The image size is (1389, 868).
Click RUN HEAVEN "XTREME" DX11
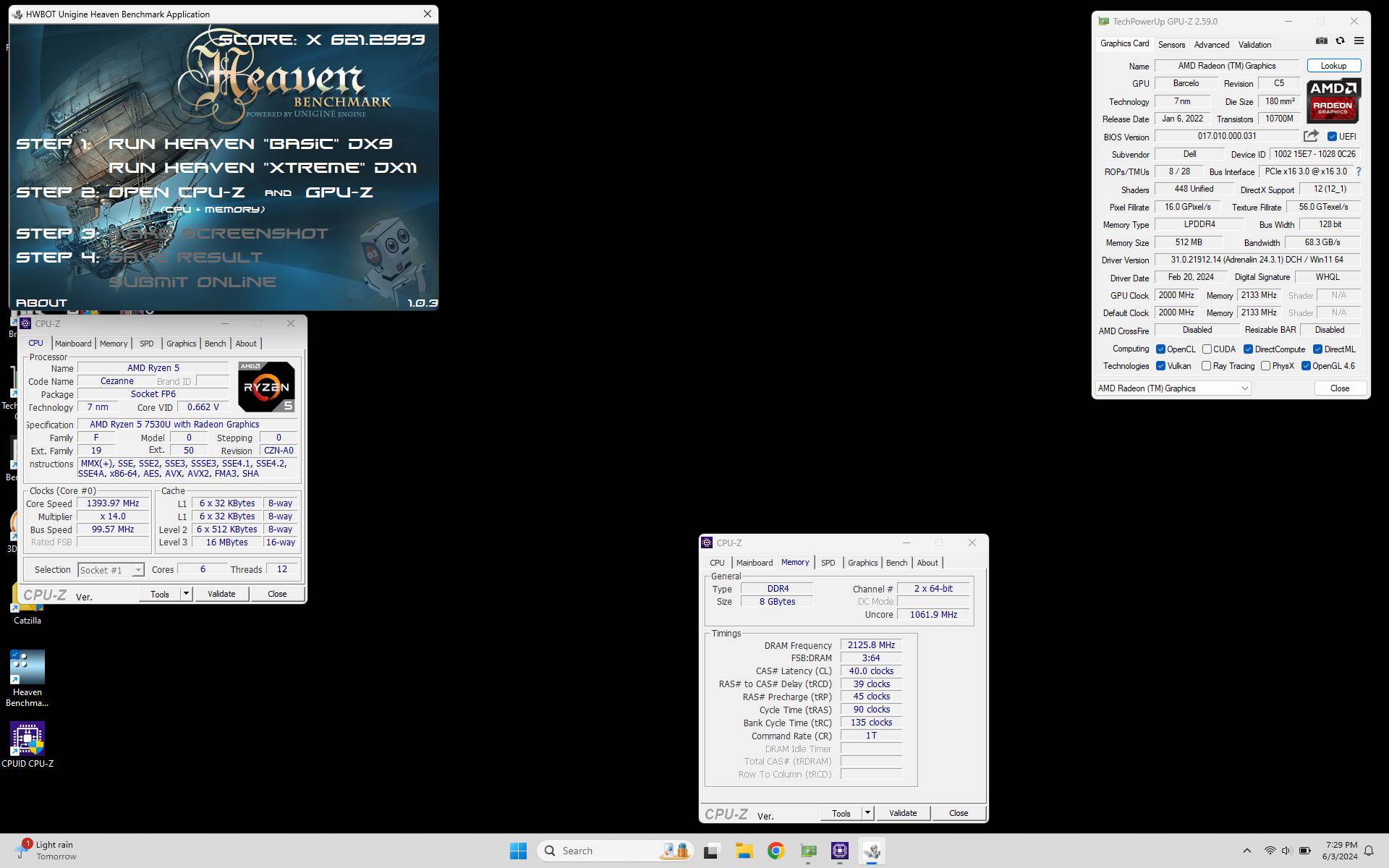(263, 168)
